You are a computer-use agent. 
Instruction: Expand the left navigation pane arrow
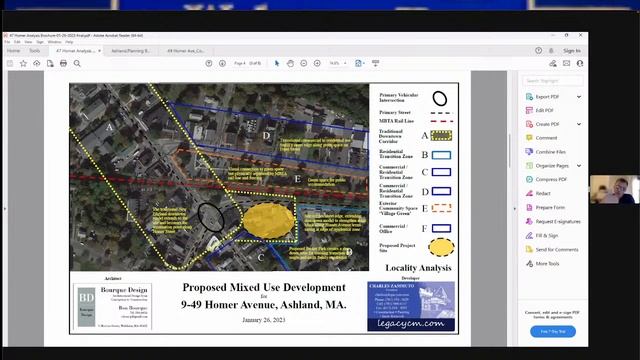pos(5,209)
